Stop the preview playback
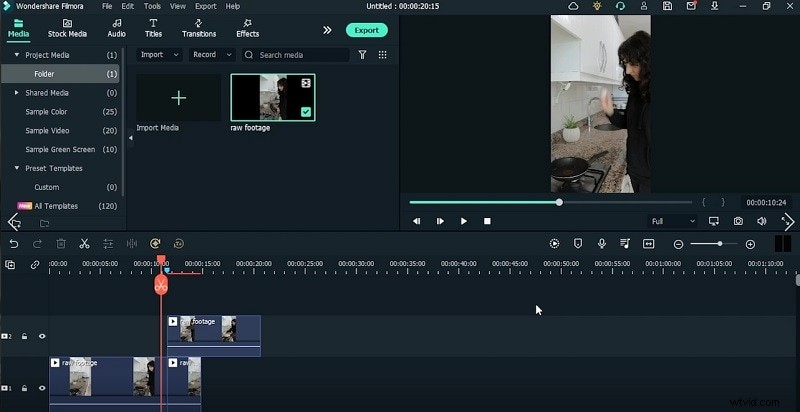The height and width of the screenshot is (412, 800). (x=487, y=221)
